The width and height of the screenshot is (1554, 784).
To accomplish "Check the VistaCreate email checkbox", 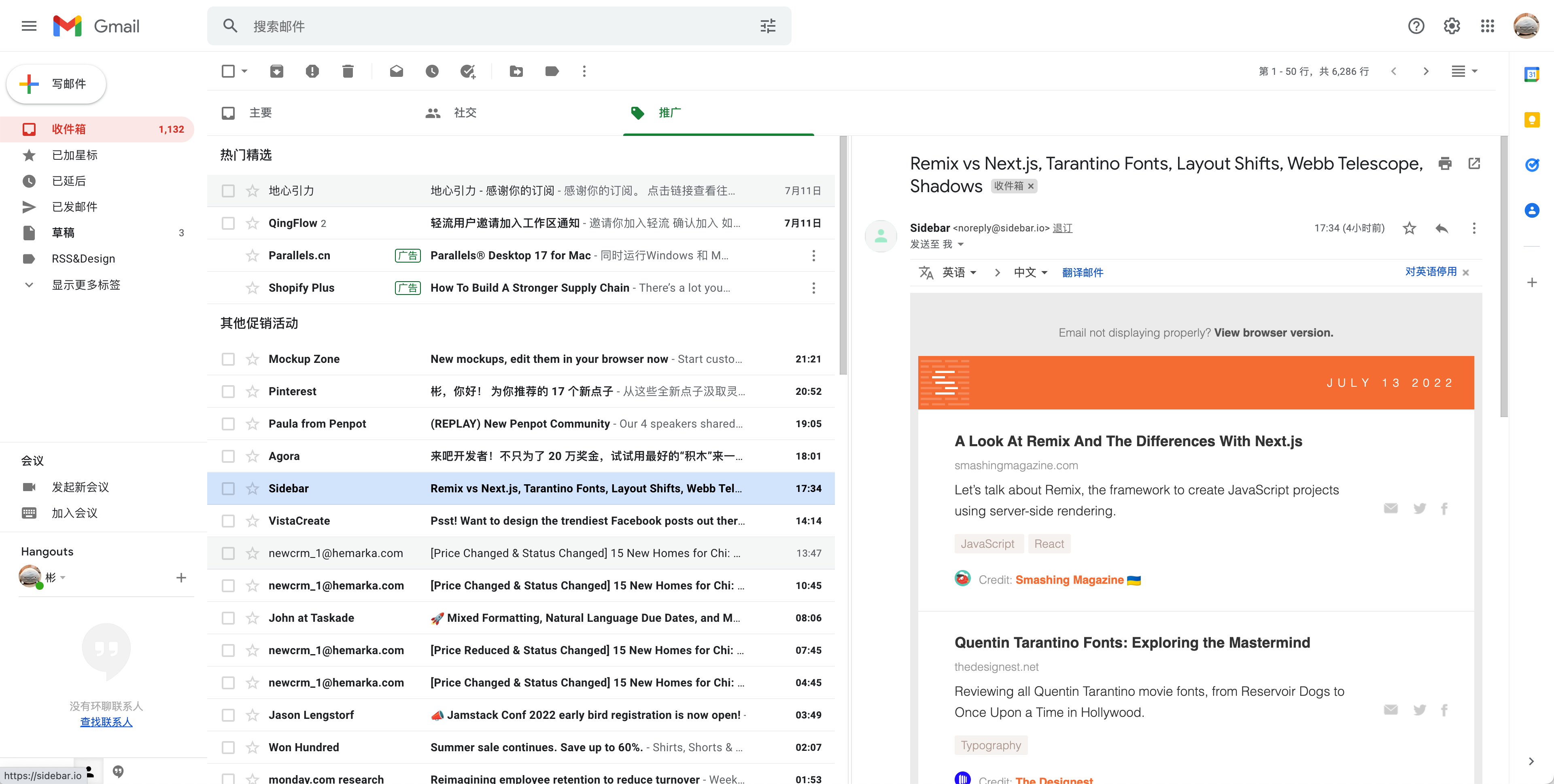I will tap(228, 521).
